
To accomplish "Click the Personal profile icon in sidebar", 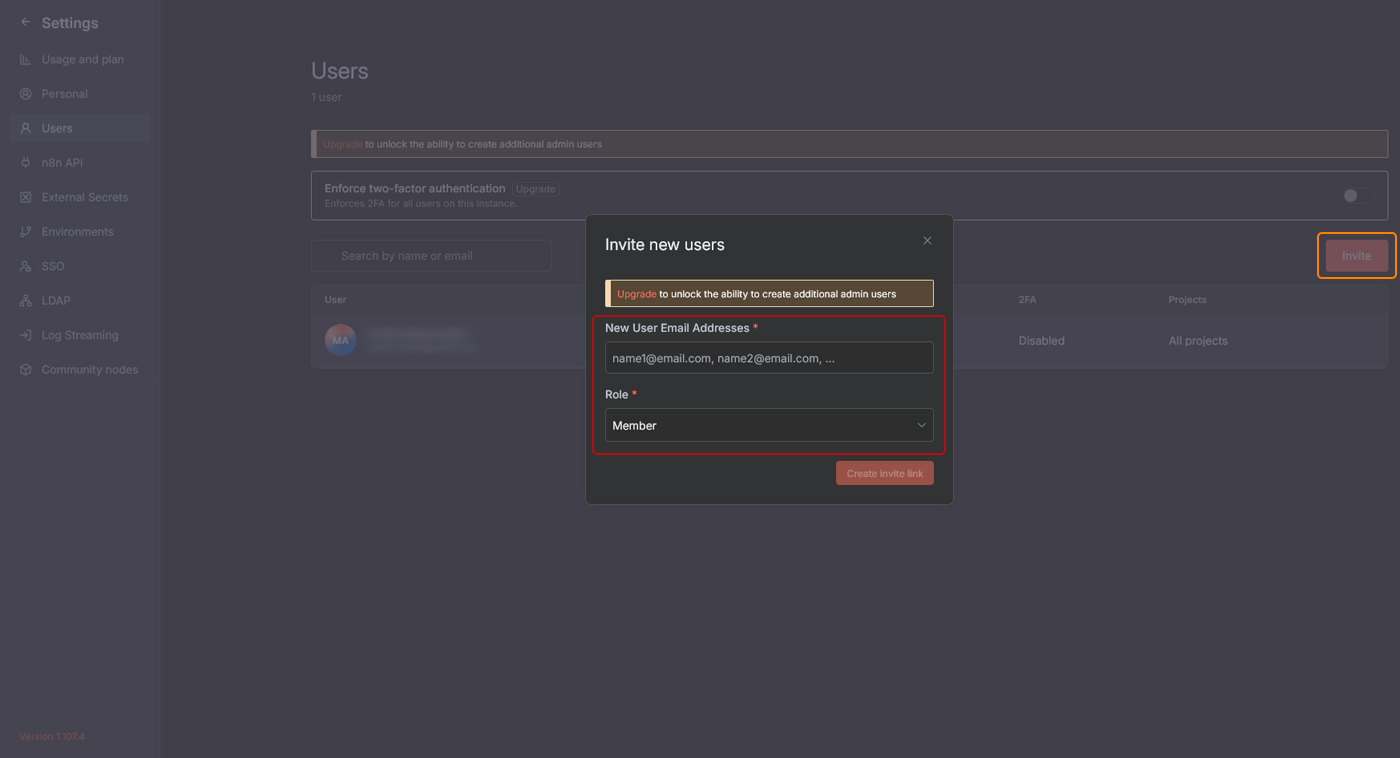I will tap(26, 94).
